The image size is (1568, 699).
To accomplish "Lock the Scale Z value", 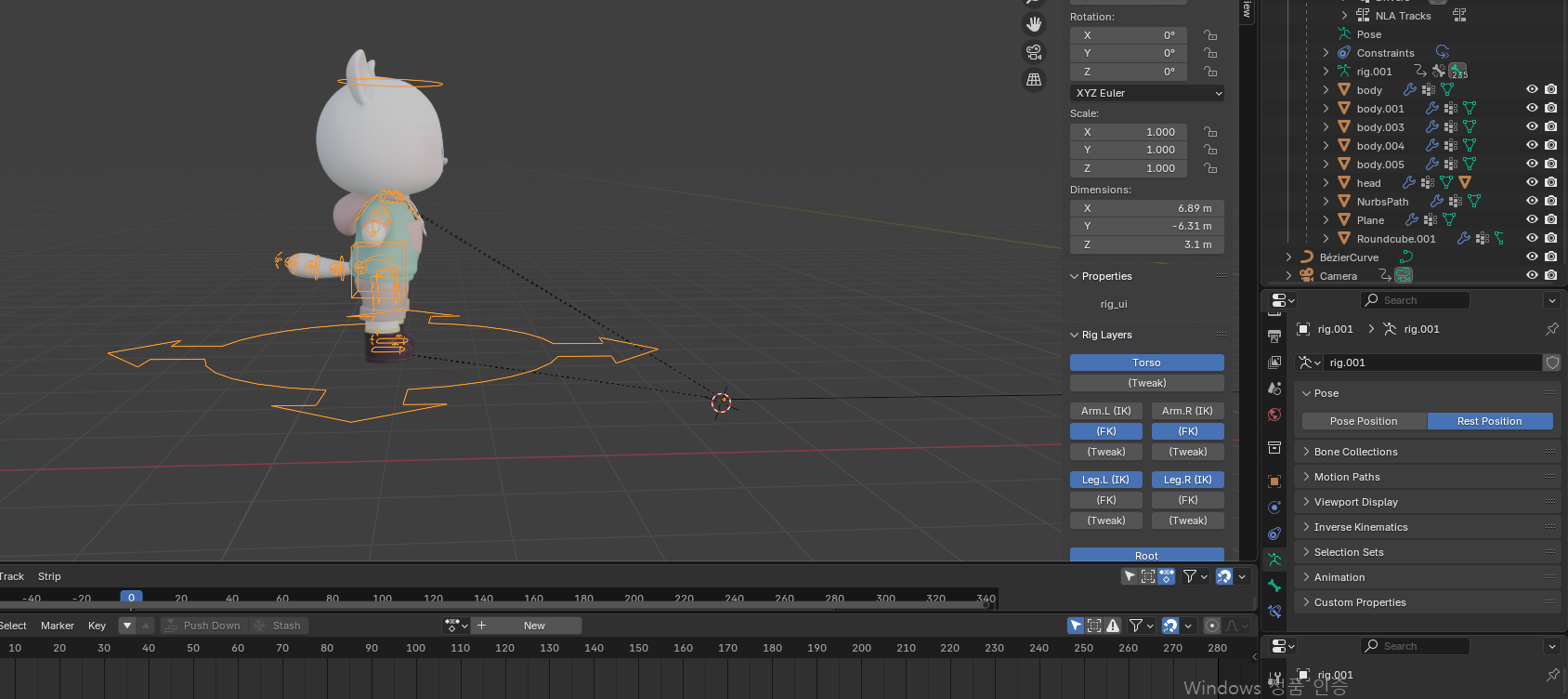I will tap(1210, 168).
